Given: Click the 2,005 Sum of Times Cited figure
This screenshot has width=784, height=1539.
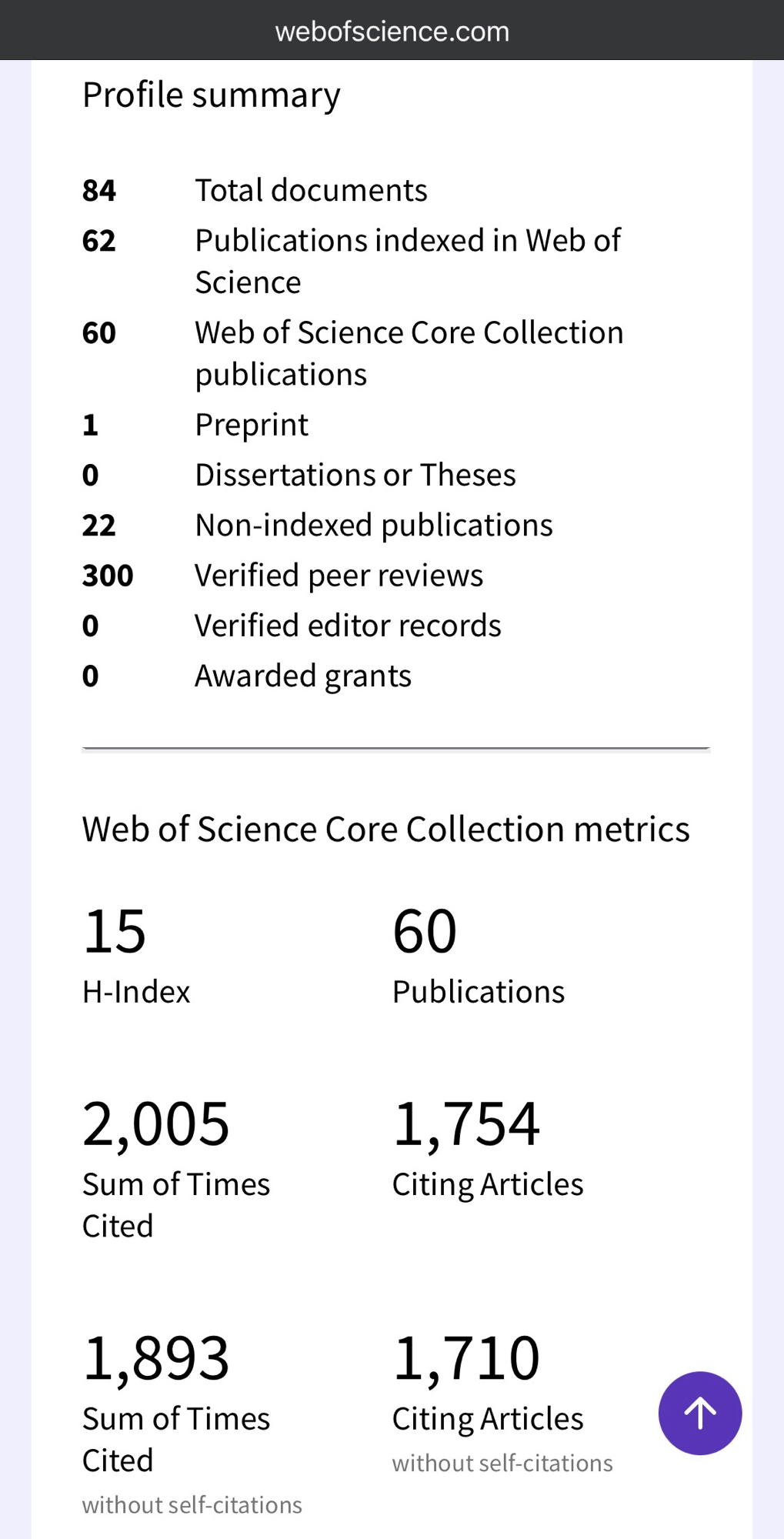Looking at the screenshot, I should (155, 1123).
